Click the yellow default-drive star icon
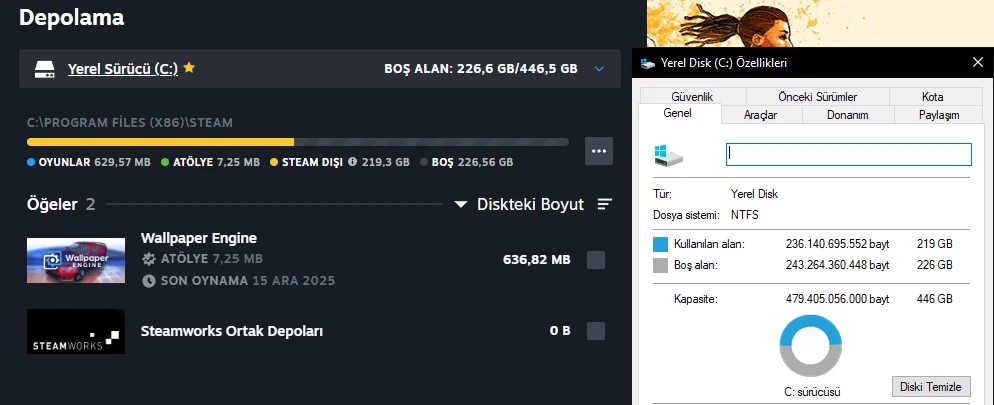The height and width of the screenshot is (405, 994). [189, 67]
